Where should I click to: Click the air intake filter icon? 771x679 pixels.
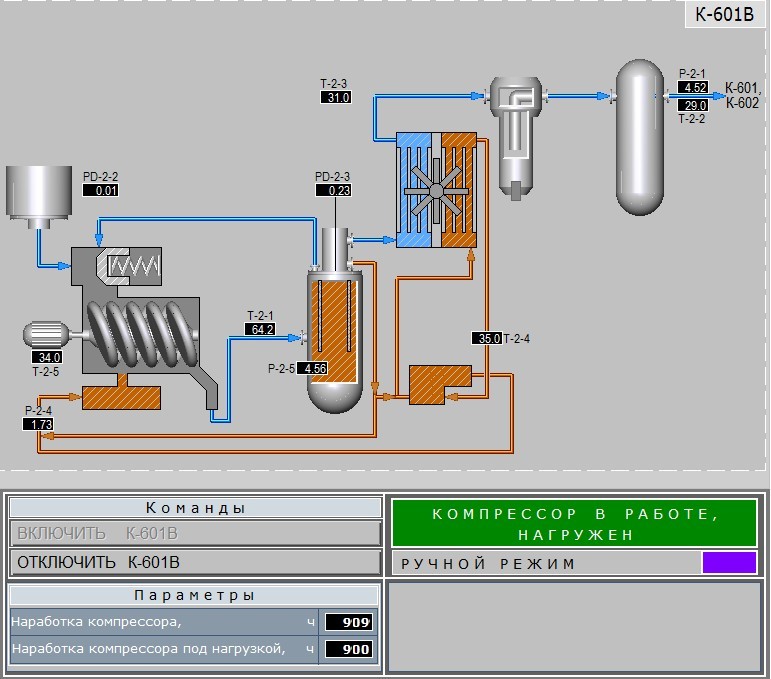39,197
